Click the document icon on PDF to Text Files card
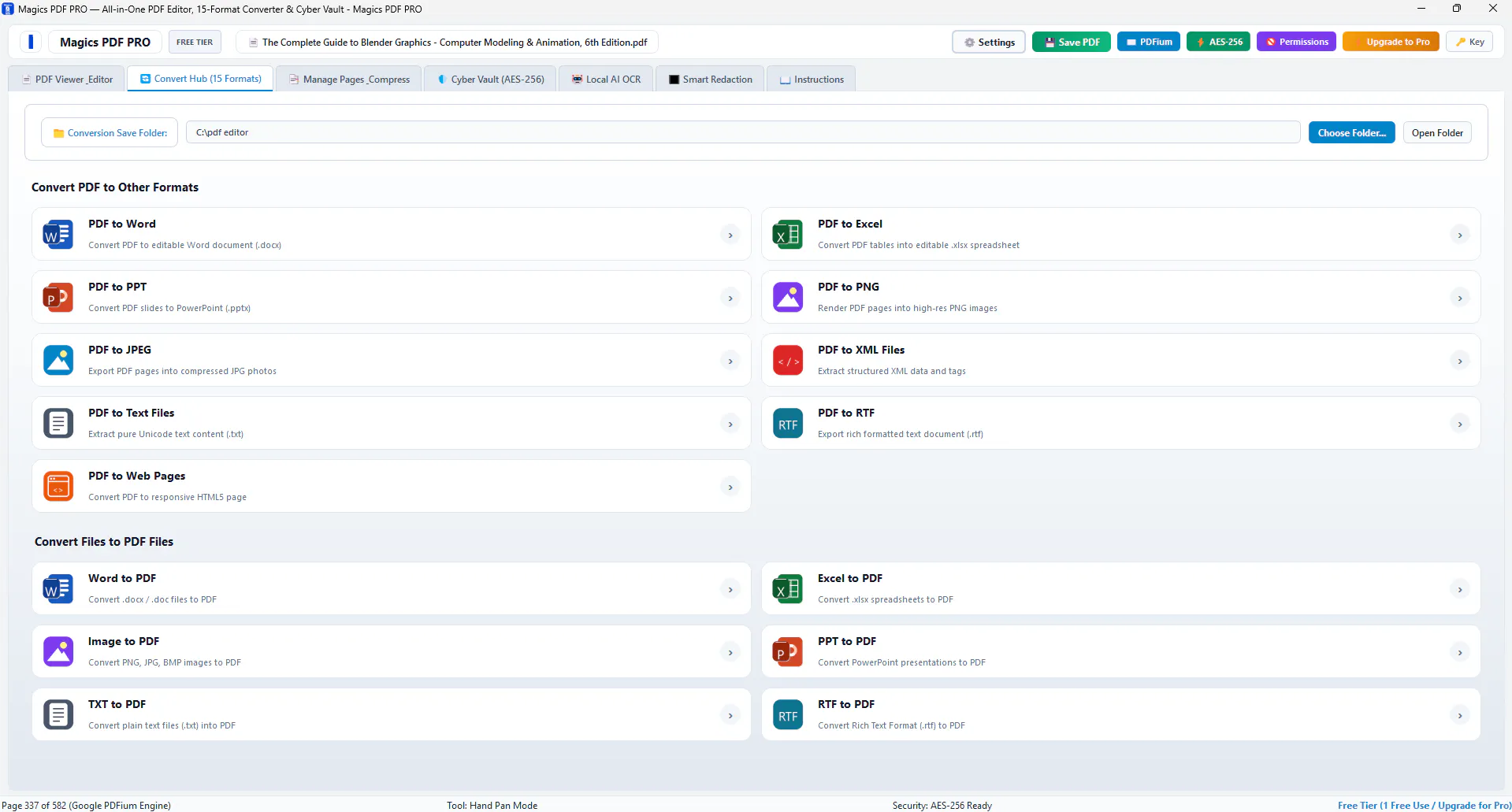The image size is (1512, 812). coord(58,424)
